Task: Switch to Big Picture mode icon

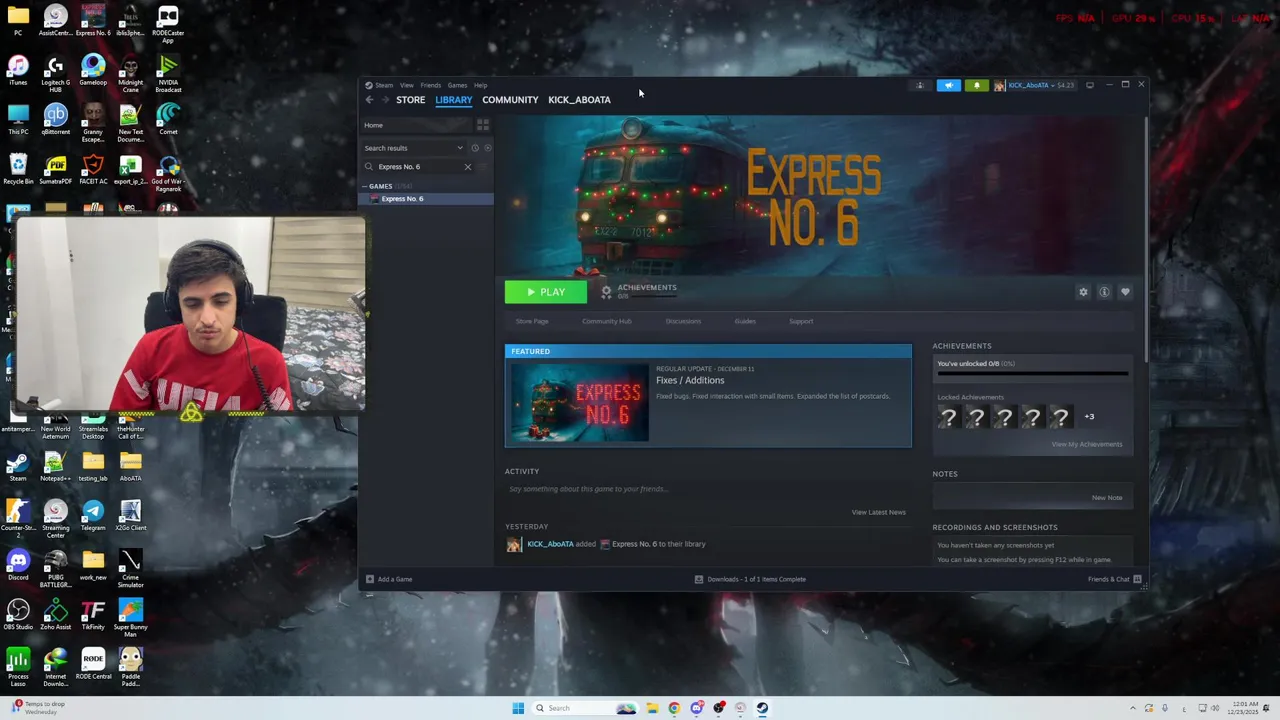Action: click(1090, 85)
